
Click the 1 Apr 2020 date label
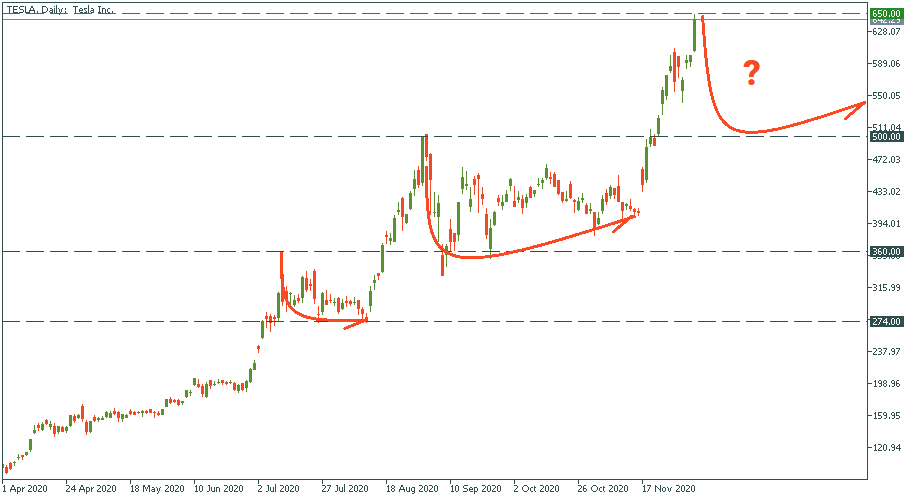pyautogui.click(x=25, y=489)
